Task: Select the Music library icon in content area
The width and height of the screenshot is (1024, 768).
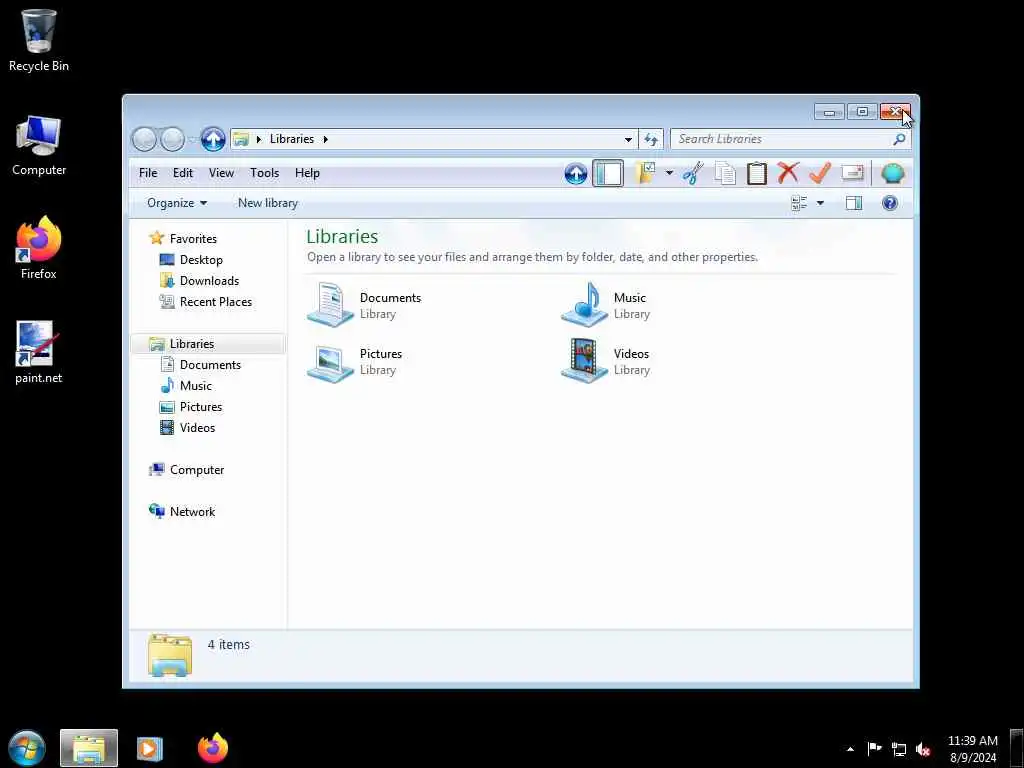Action: click(x=585, y=305)
